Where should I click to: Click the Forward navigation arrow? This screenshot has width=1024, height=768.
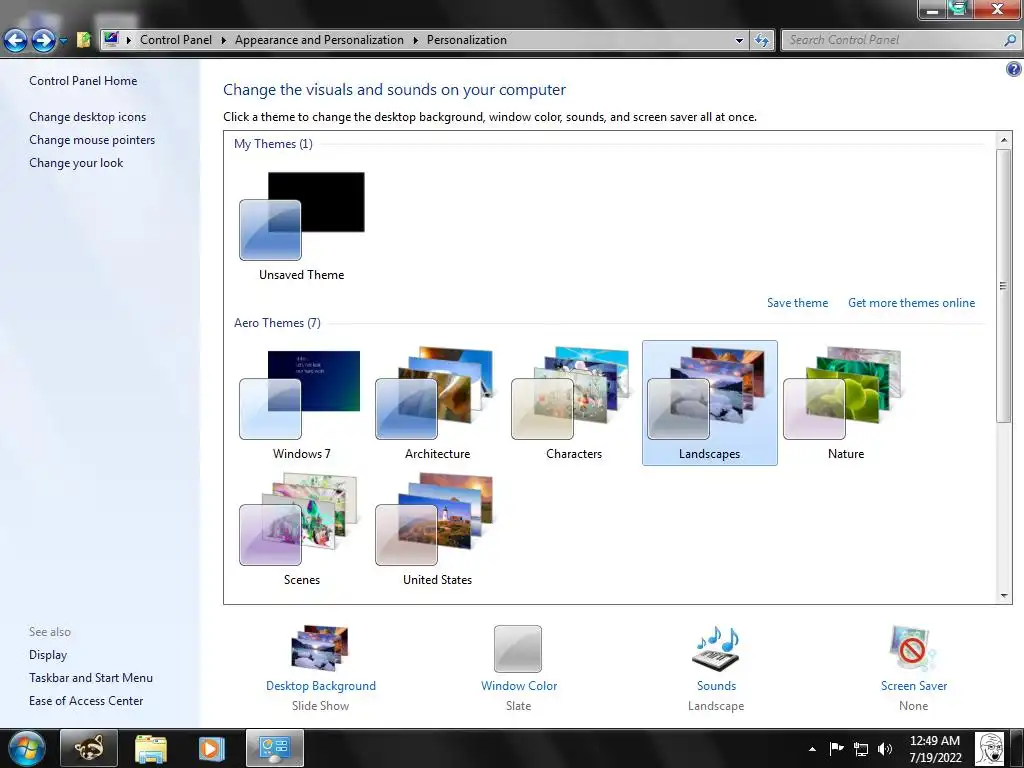tap(43, 40)
